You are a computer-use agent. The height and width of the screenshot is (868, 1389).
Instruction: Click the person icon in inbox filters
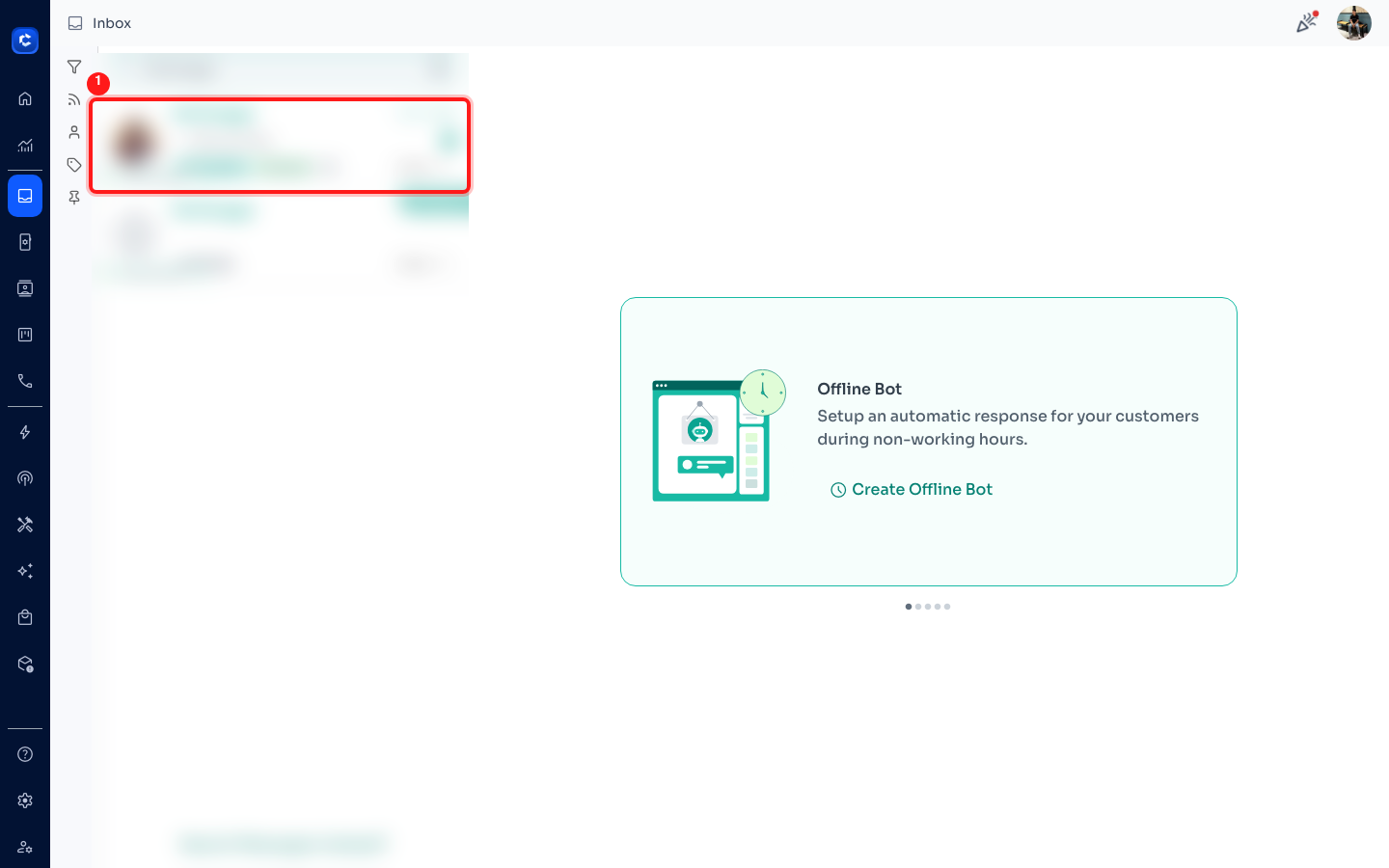pyautogui.click(x=74, y=132)
